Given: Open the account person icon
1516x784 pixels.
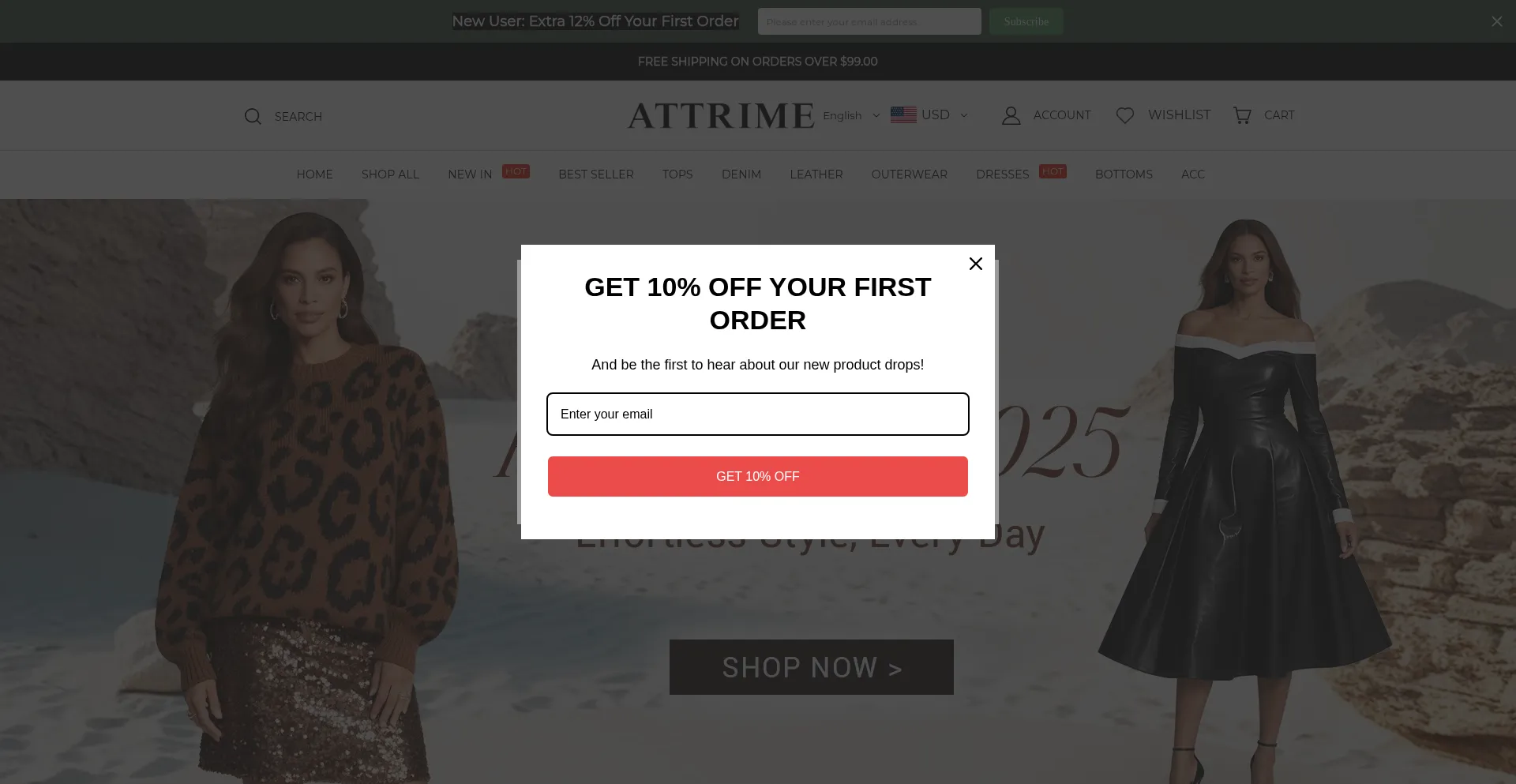Looking at the screenshot, I should pos(1011,115).
